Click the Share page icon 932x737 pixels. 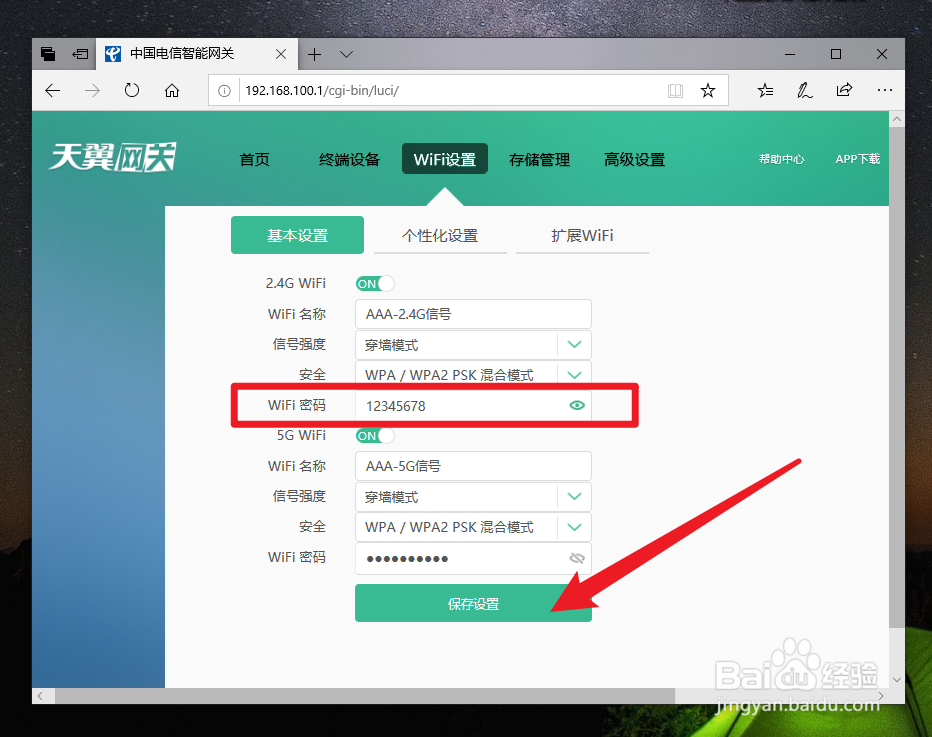tap(844, 90)
